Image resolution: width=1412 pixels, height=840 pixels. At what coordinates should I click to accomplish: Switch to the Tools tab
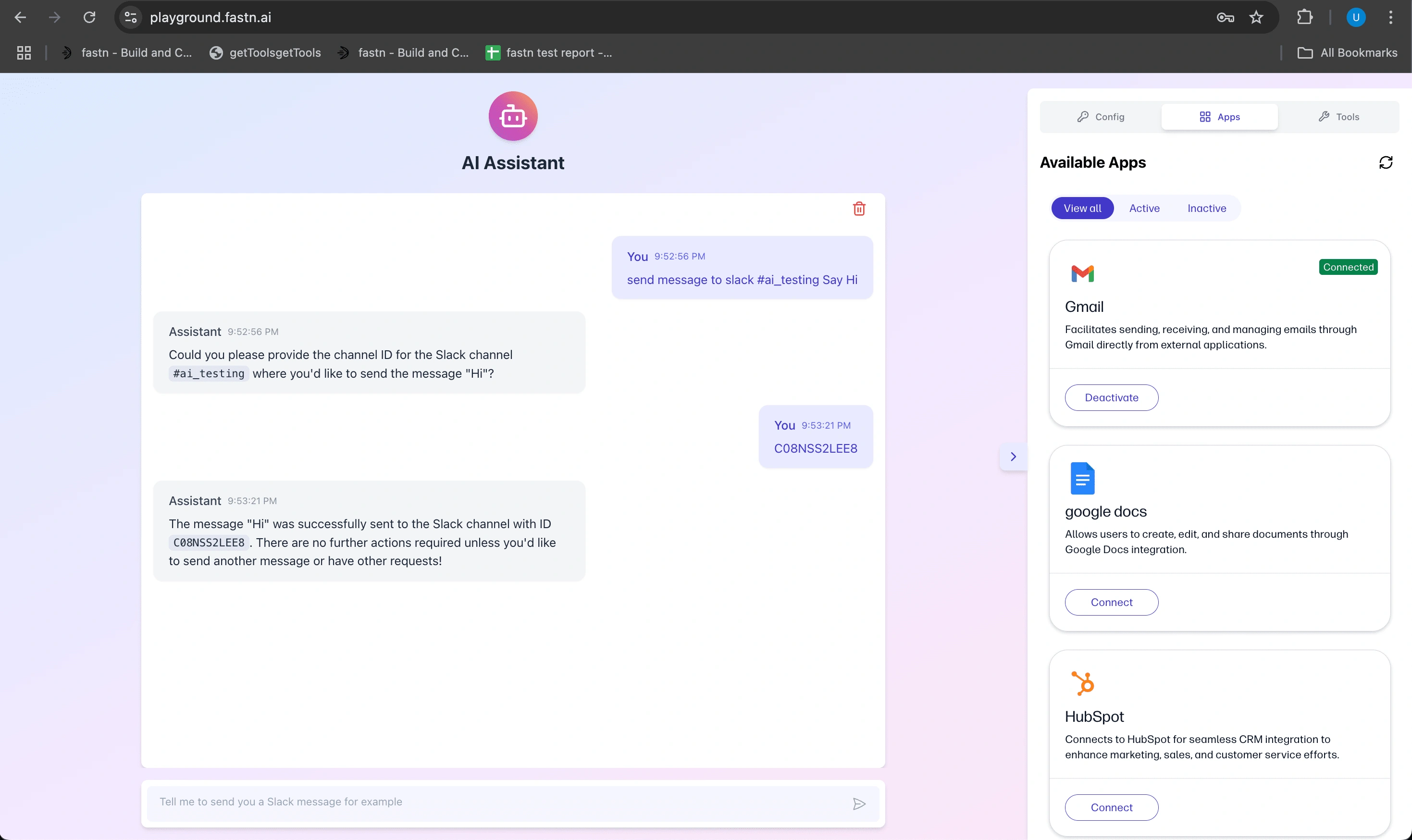pos(1338,117)
